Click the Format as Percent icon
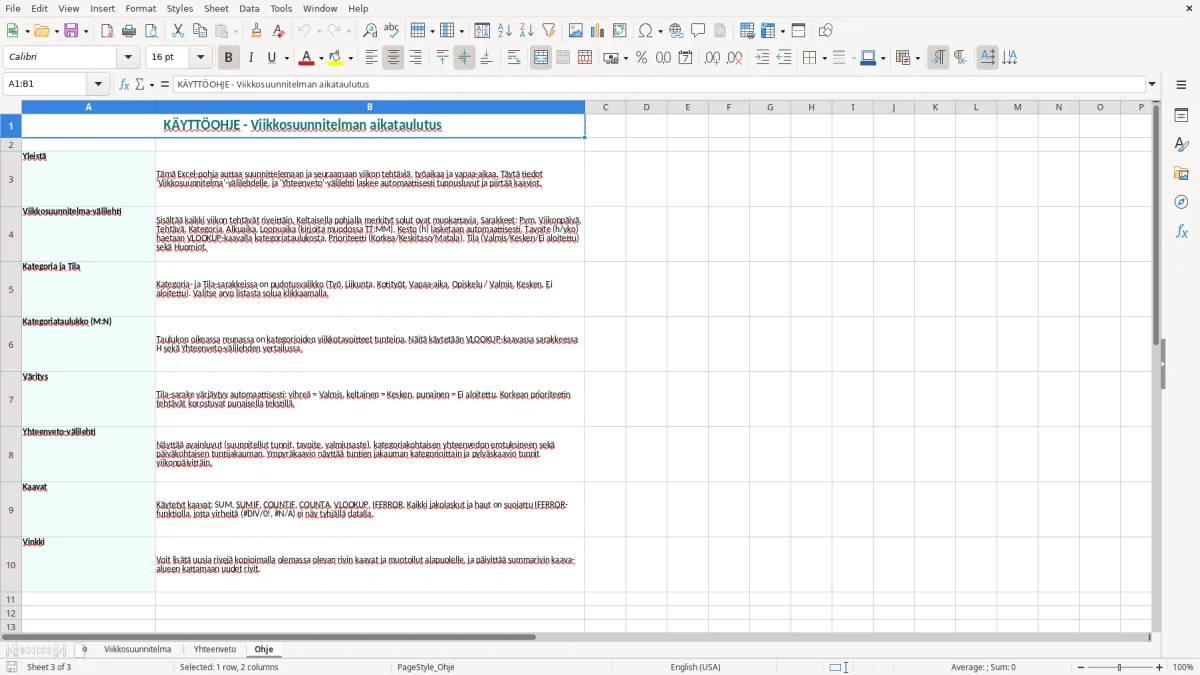Viewport: 1200px width, 675px height. [641, 58]
